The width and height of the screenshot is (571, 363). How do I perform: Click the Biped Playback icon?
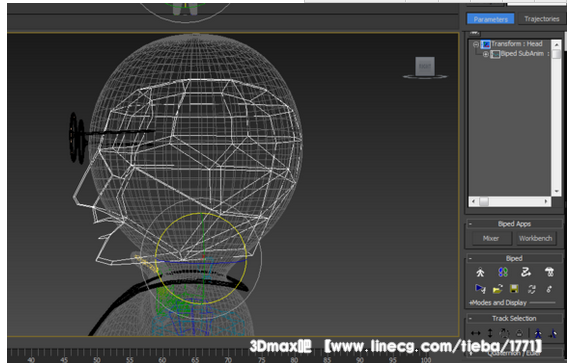(x=480, y=289)
